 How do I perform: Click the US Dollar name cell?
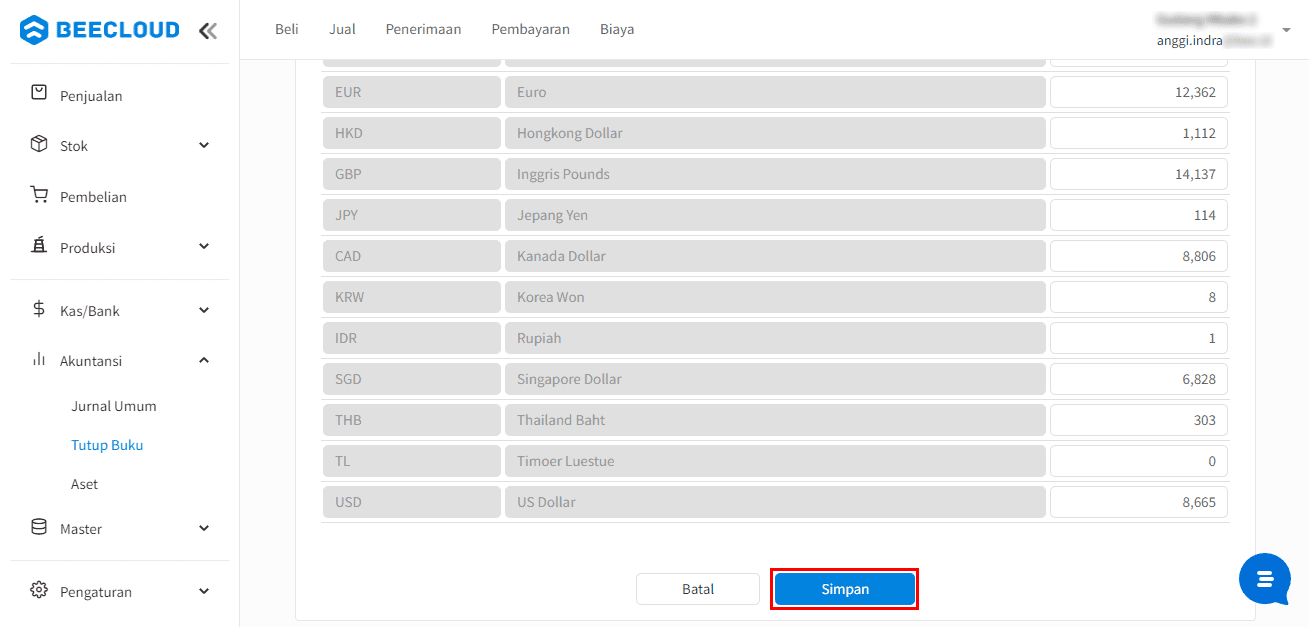click(775, 502)
